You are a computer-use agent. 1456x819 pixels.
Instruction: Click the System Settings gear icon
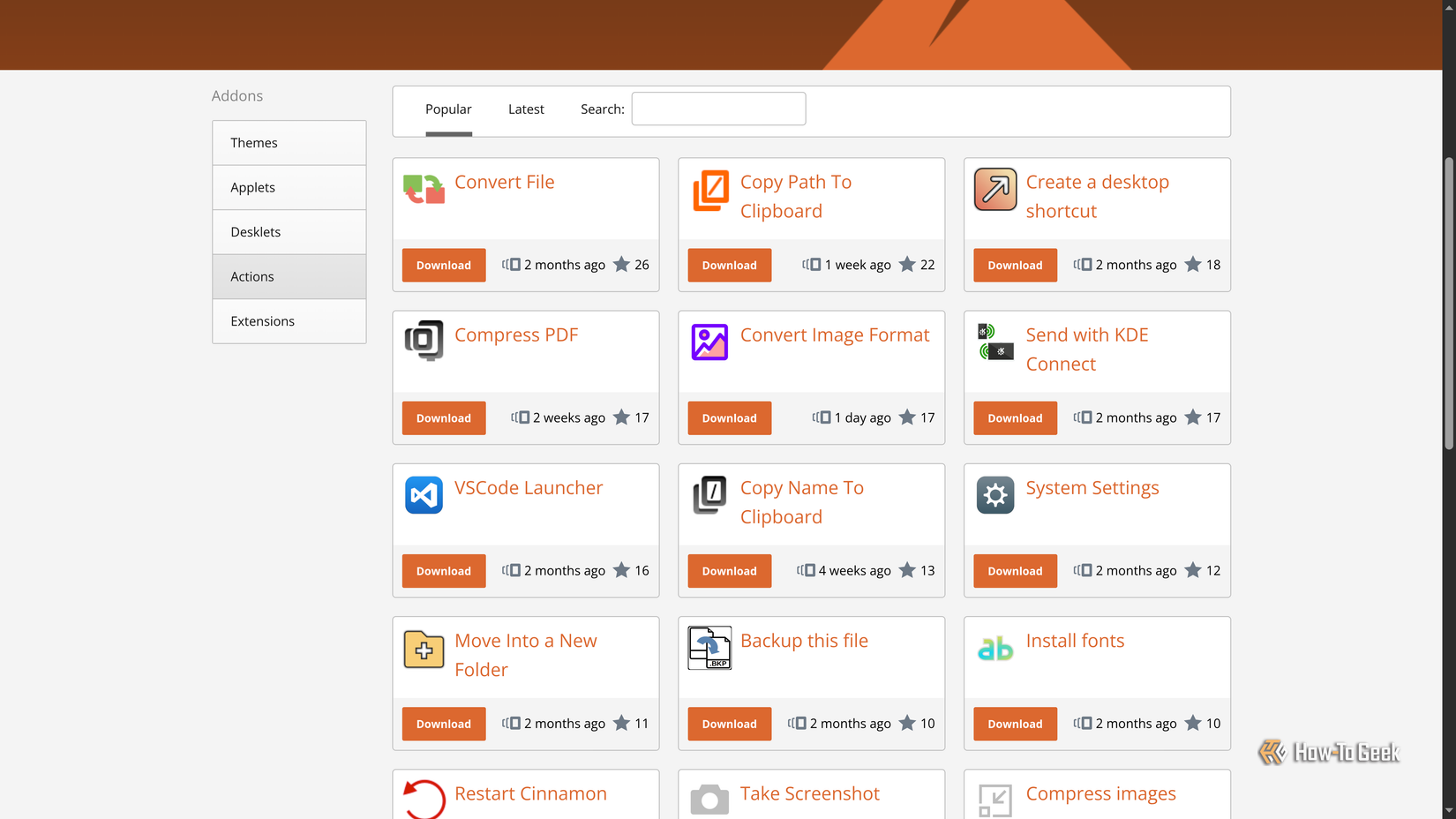pos(995,495)
